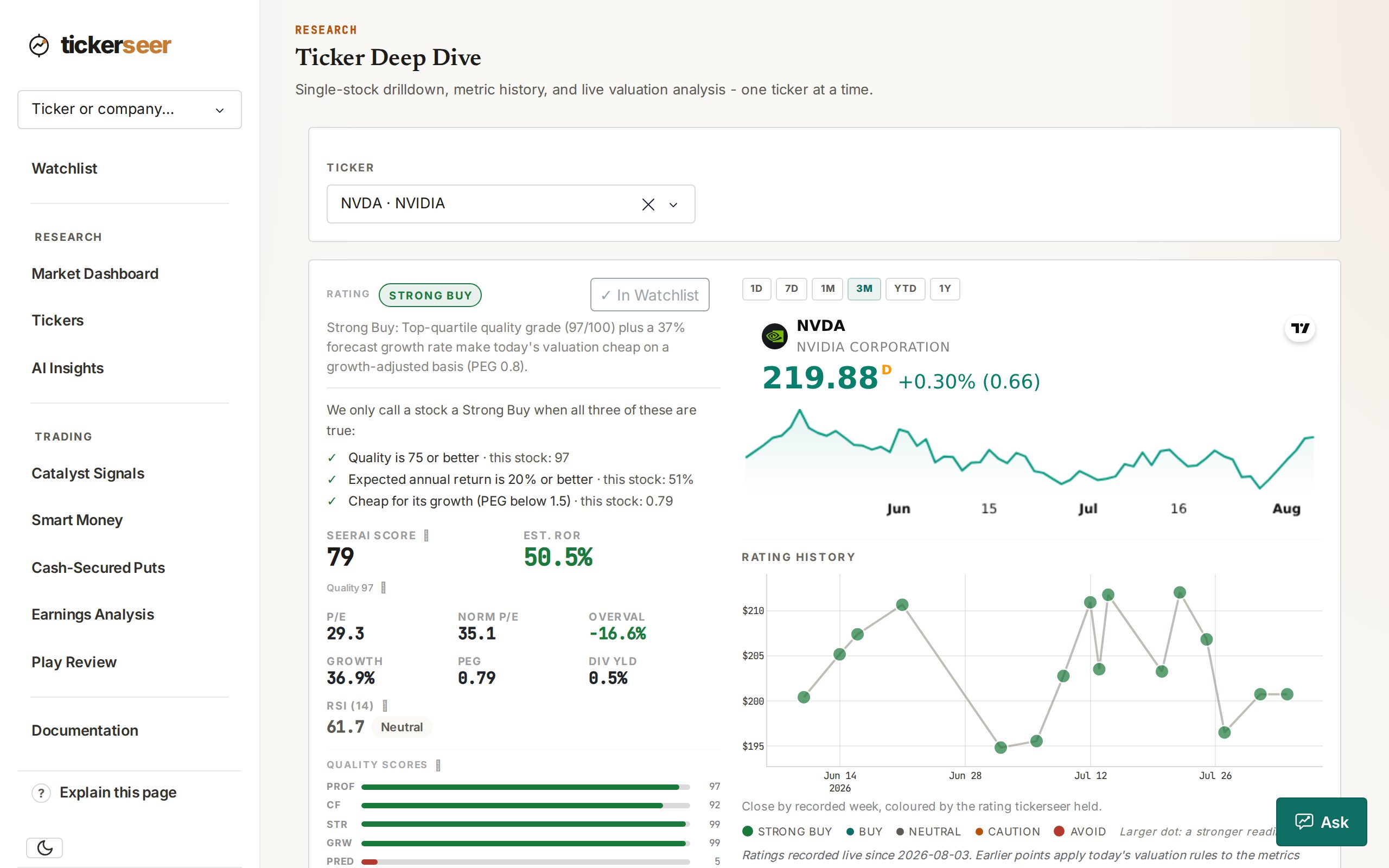Click the BUY legend swatch
The height and width of the screenshot is (868, 1389).
(851, 832)
